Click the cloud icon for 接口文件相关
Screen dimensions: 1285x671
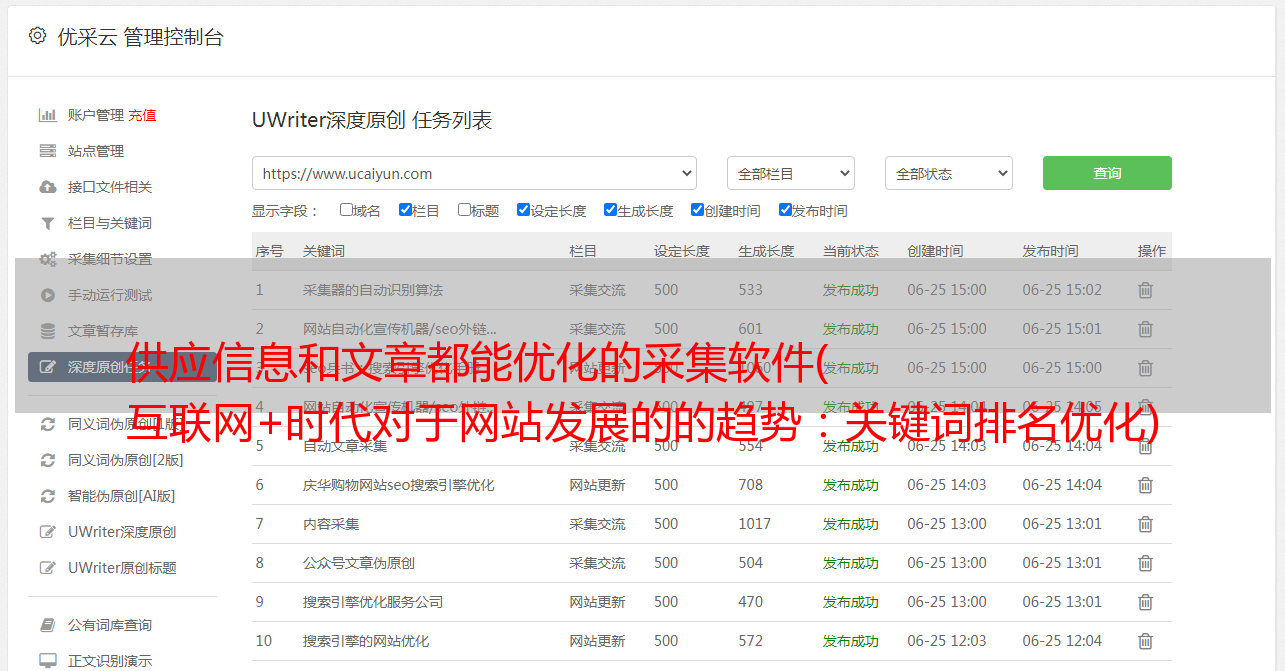click(x=47, y=187)
